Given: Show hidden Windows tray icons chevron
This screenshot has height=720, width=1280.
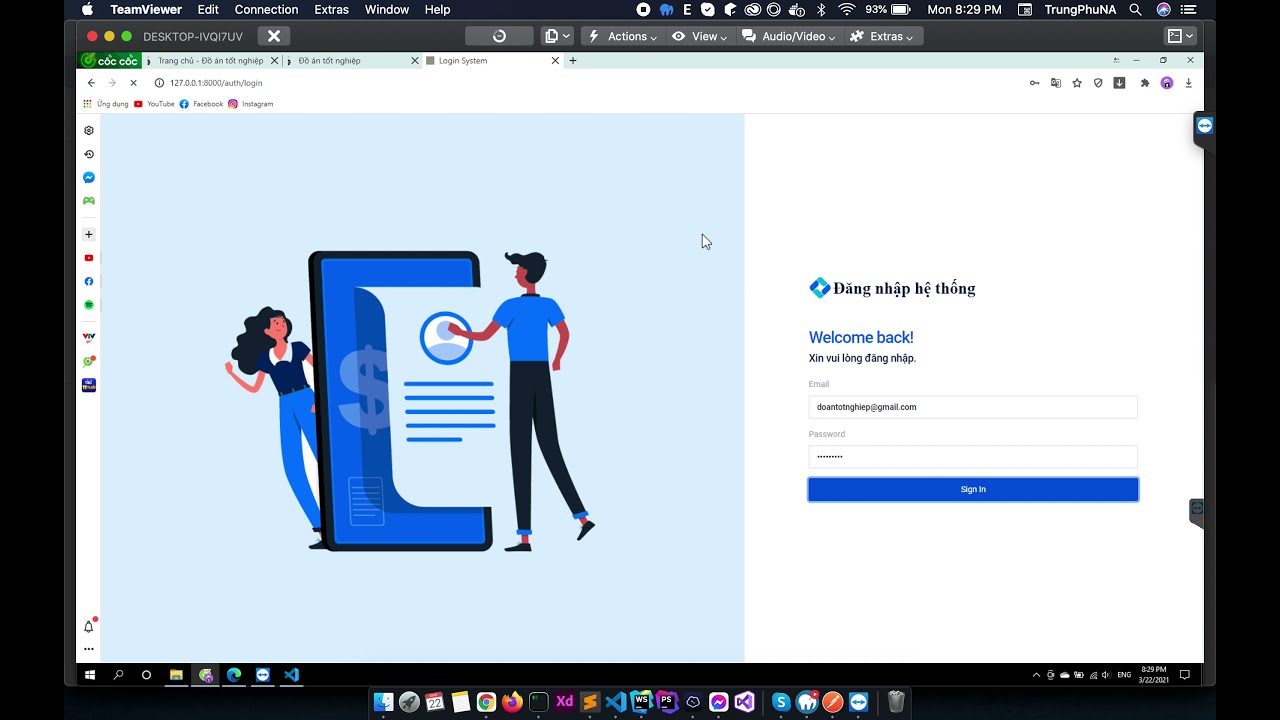Looking at the screenshot, I should (1036, 675).
